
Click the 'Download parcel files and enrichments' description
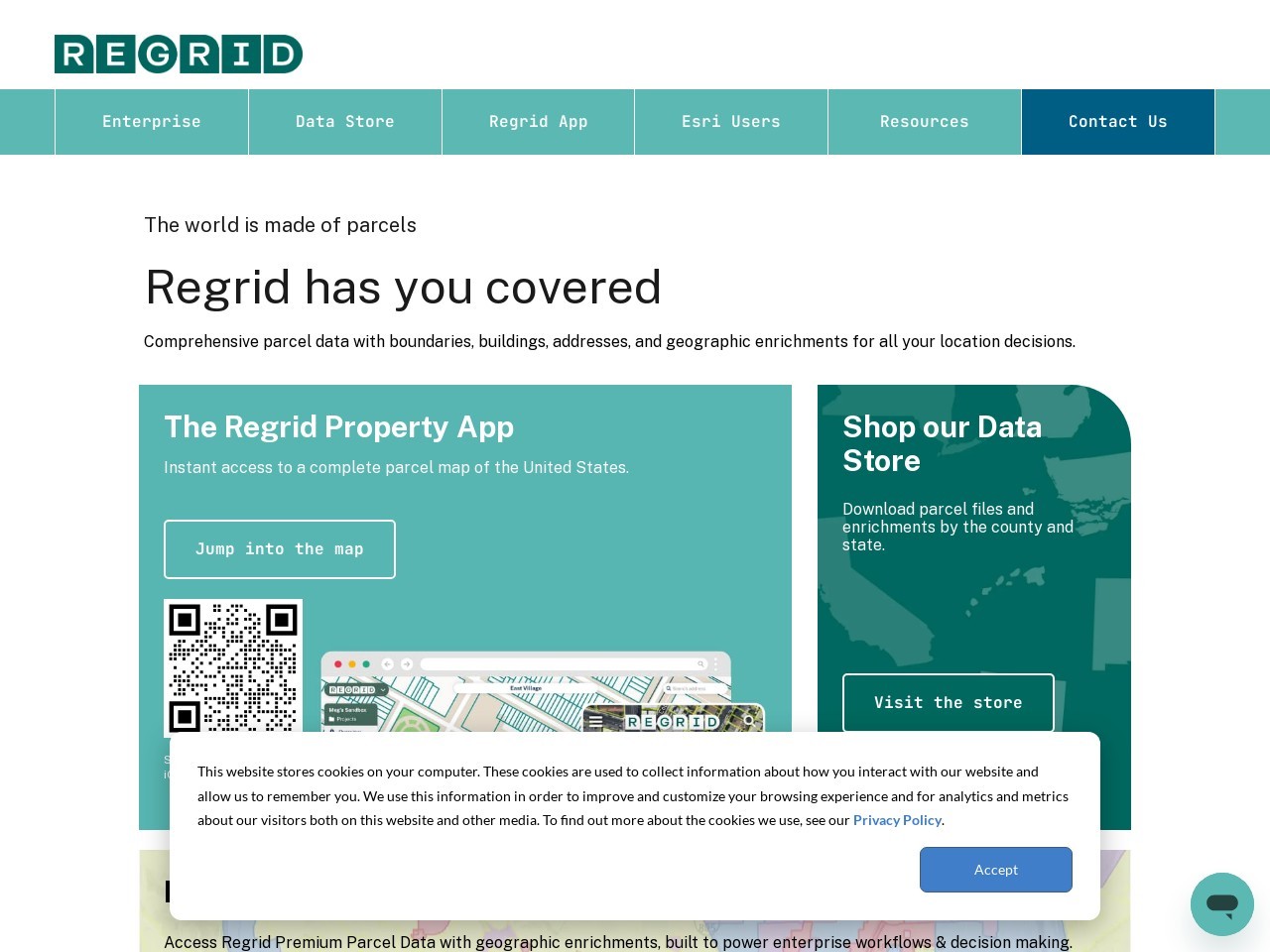(958, 527)
